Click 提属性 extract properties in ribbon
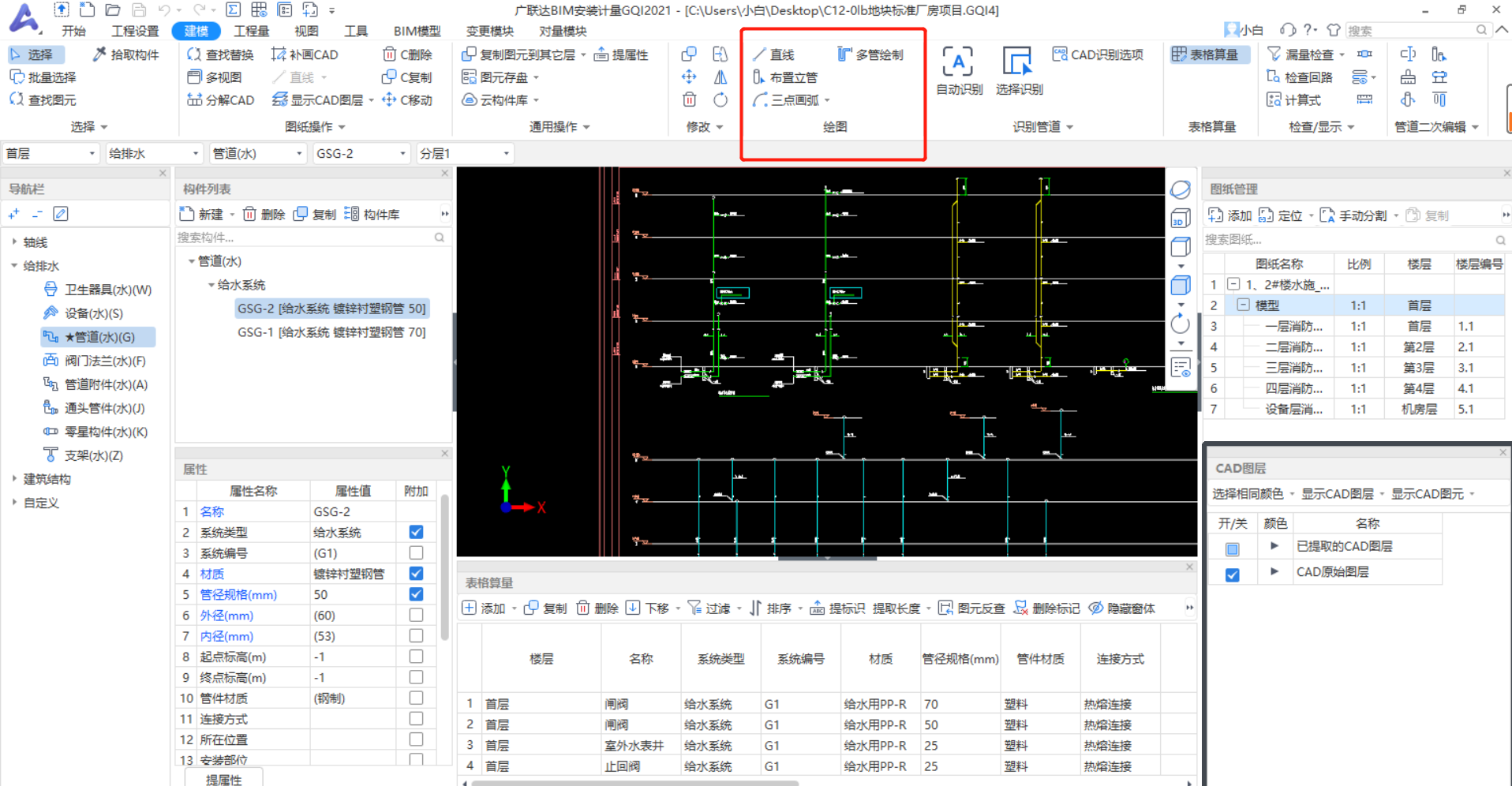Viewport: 1512px width, 786px height. tap(621, 54)
